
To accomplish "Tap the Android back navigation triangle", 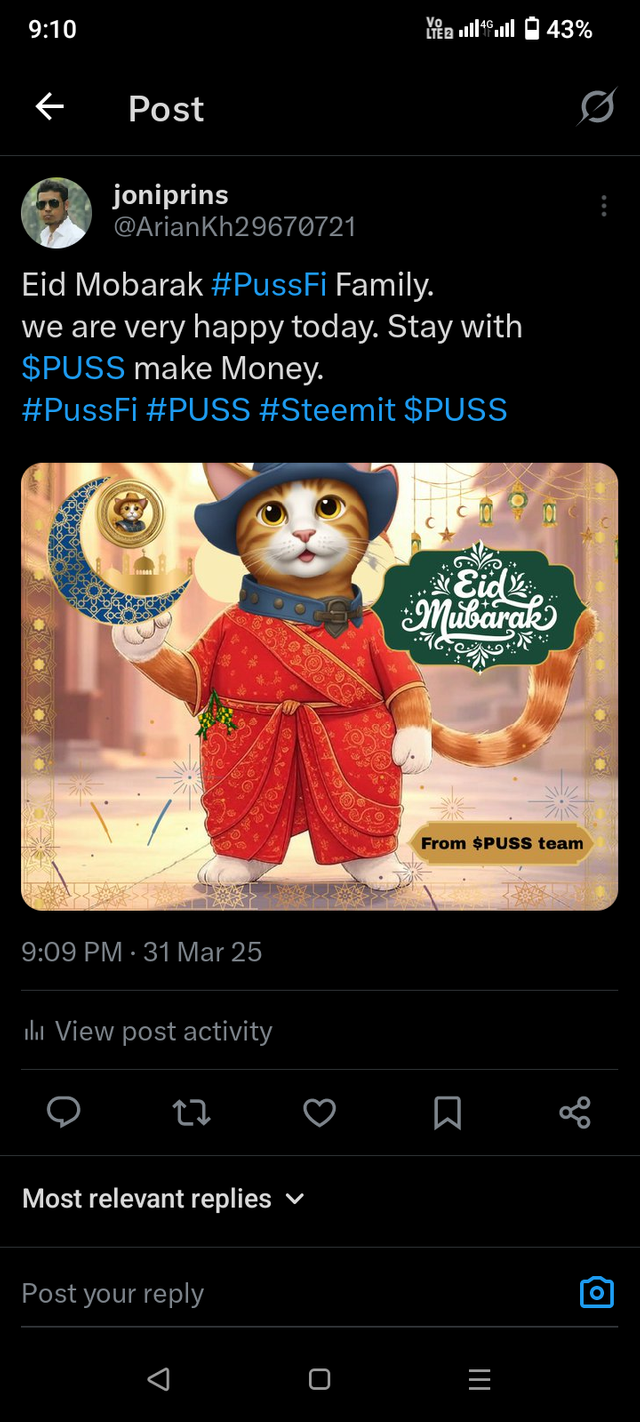I will click(x=158, y=1379).
